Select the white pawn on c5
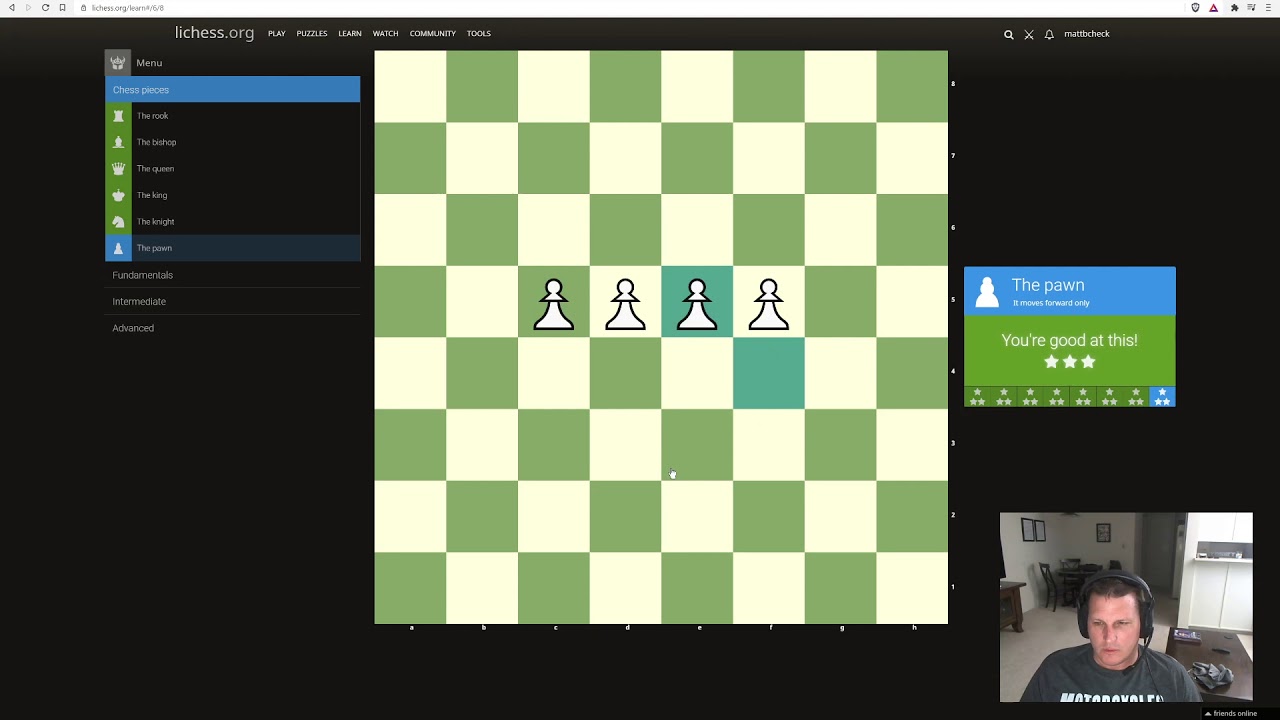1280x720 pixels. (x=554, y=303)
